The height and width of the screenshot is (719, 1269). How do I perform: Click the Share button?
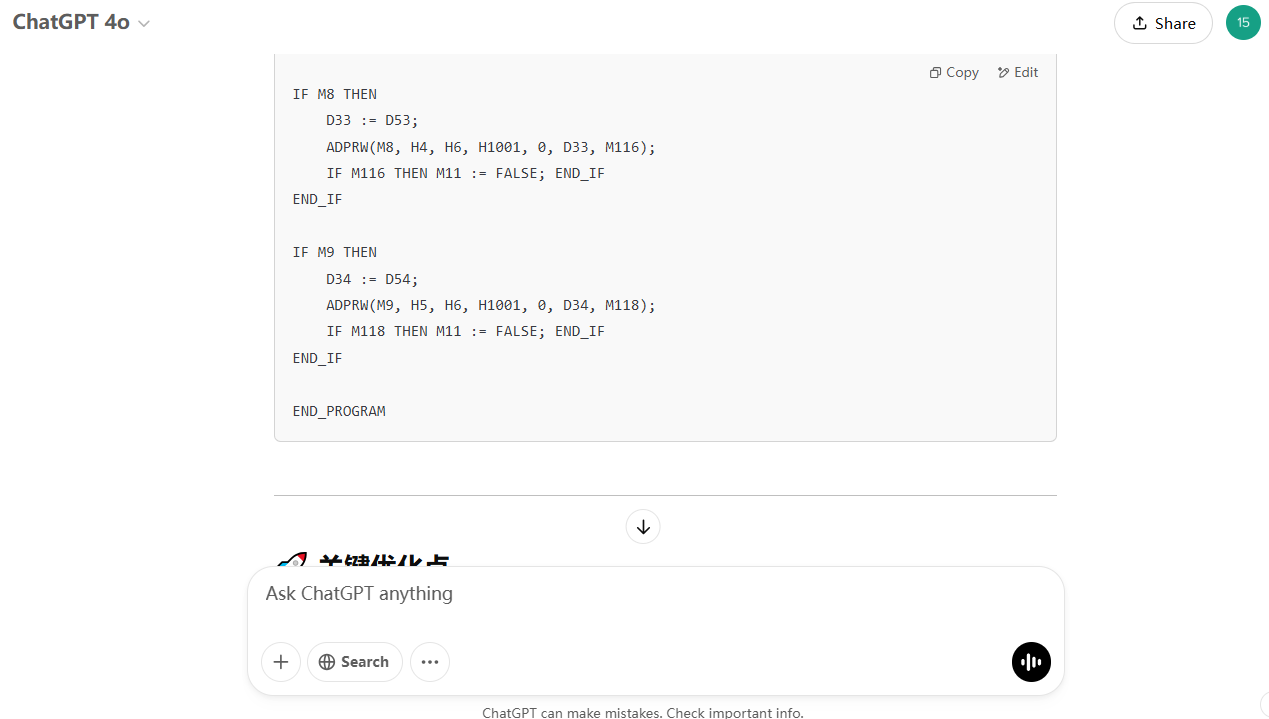pyautogui.click(x=1163, y=23)
